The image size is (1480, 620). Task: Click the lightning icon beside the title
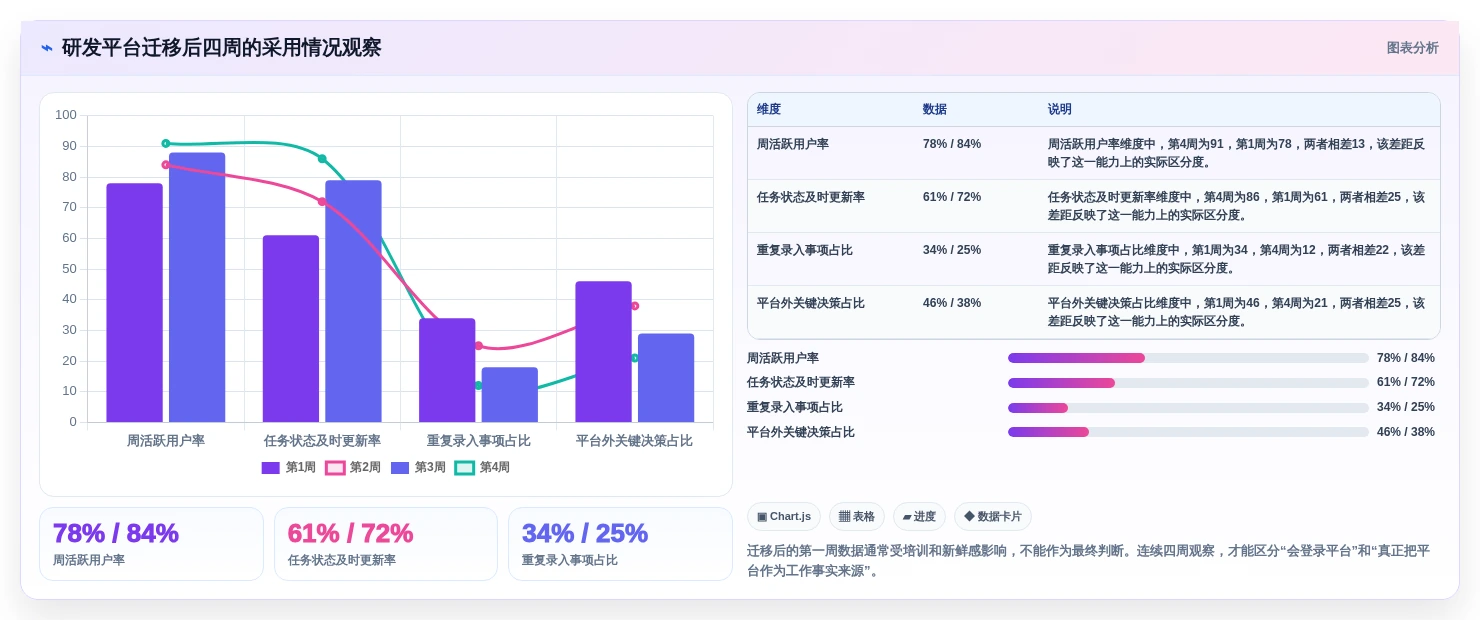(x=47, y=48)
